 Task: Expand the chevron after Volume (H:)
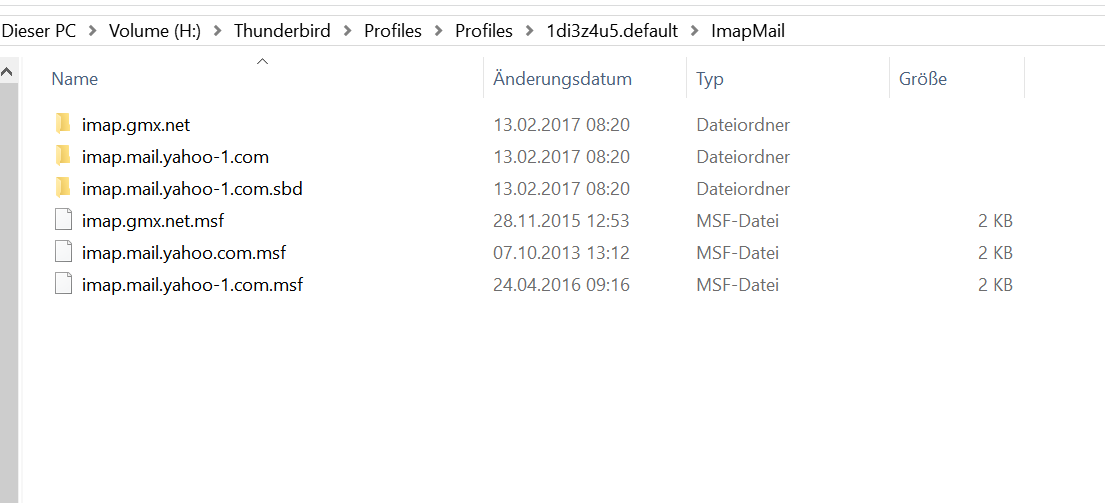[217, 31]
